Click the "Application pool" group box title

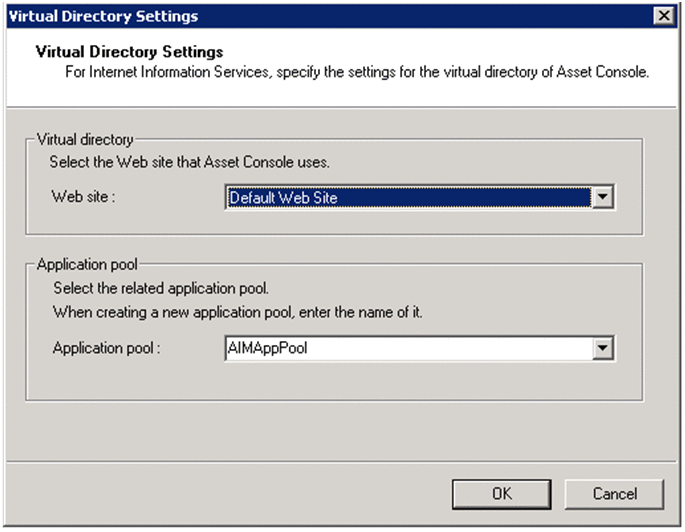(87, 265)
